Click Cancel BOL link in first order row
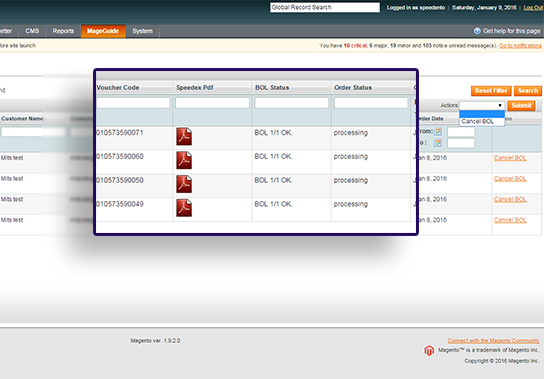Image resolution: width=544 pixels, height=379 pixels. (510, 158)
